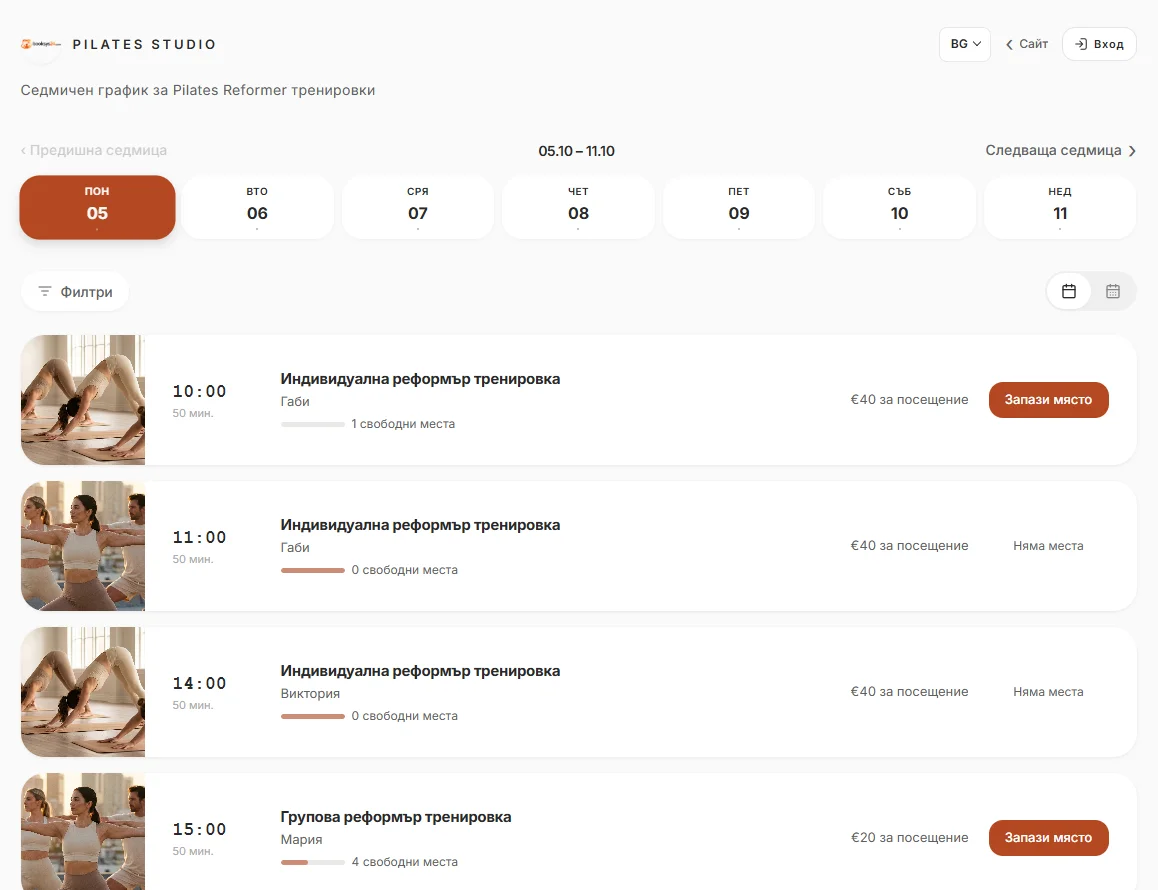Click the Вход login button
The image size is (1158, 890).
pyautogui.click(x=1099, y=44)
